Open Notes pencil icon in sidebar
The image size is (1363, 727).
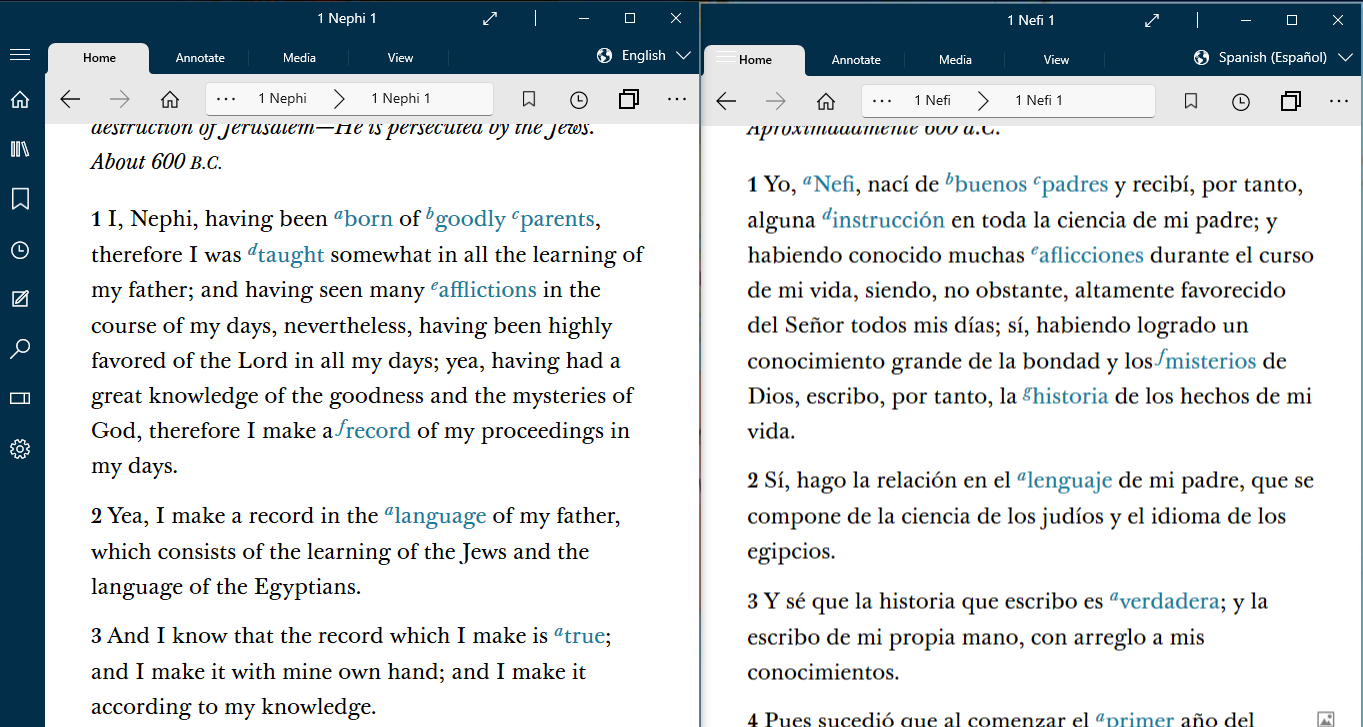point(20,299)
